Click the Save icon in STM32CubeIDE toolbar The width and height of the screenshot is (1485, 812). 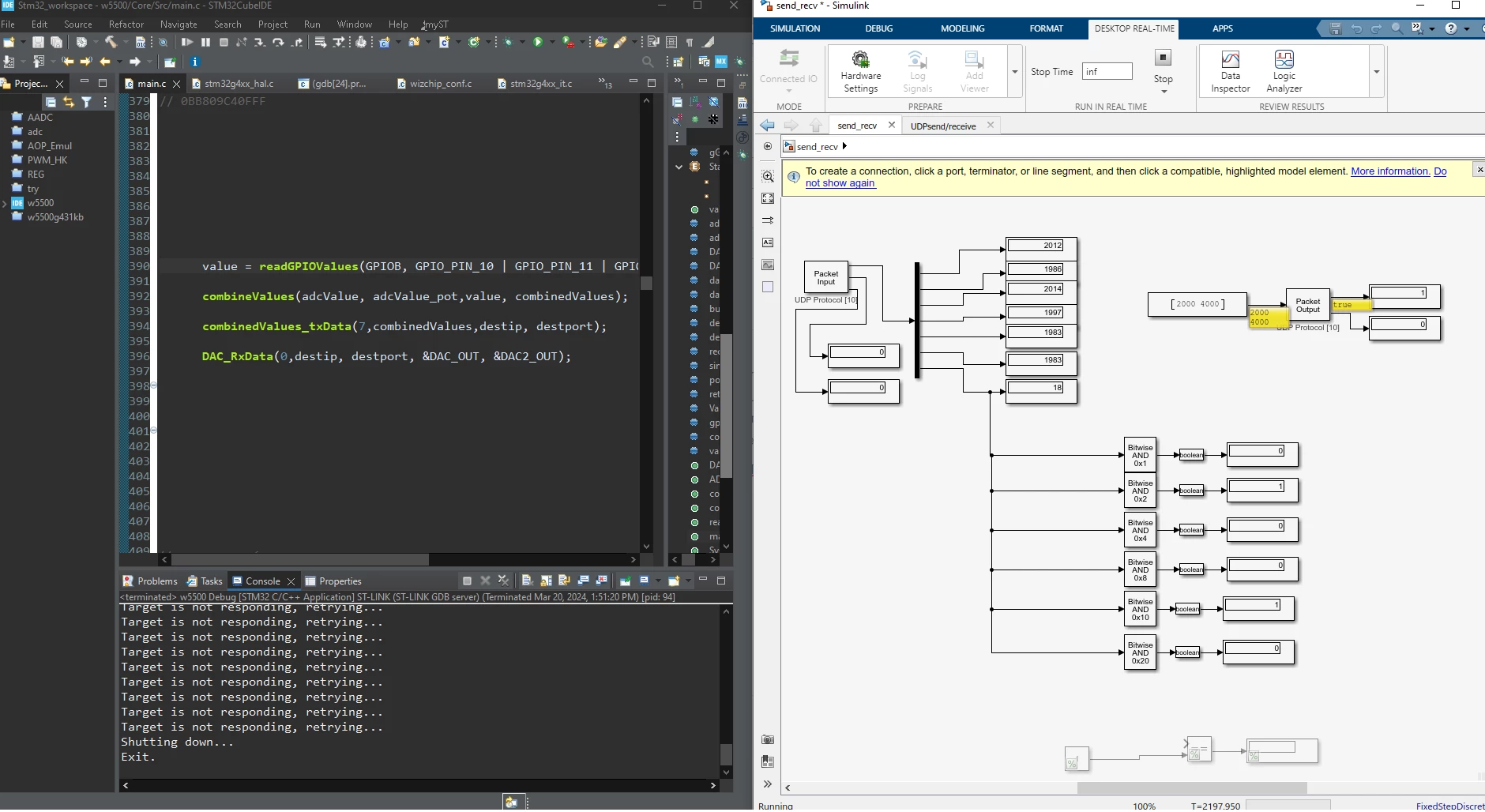click(37, 42)
